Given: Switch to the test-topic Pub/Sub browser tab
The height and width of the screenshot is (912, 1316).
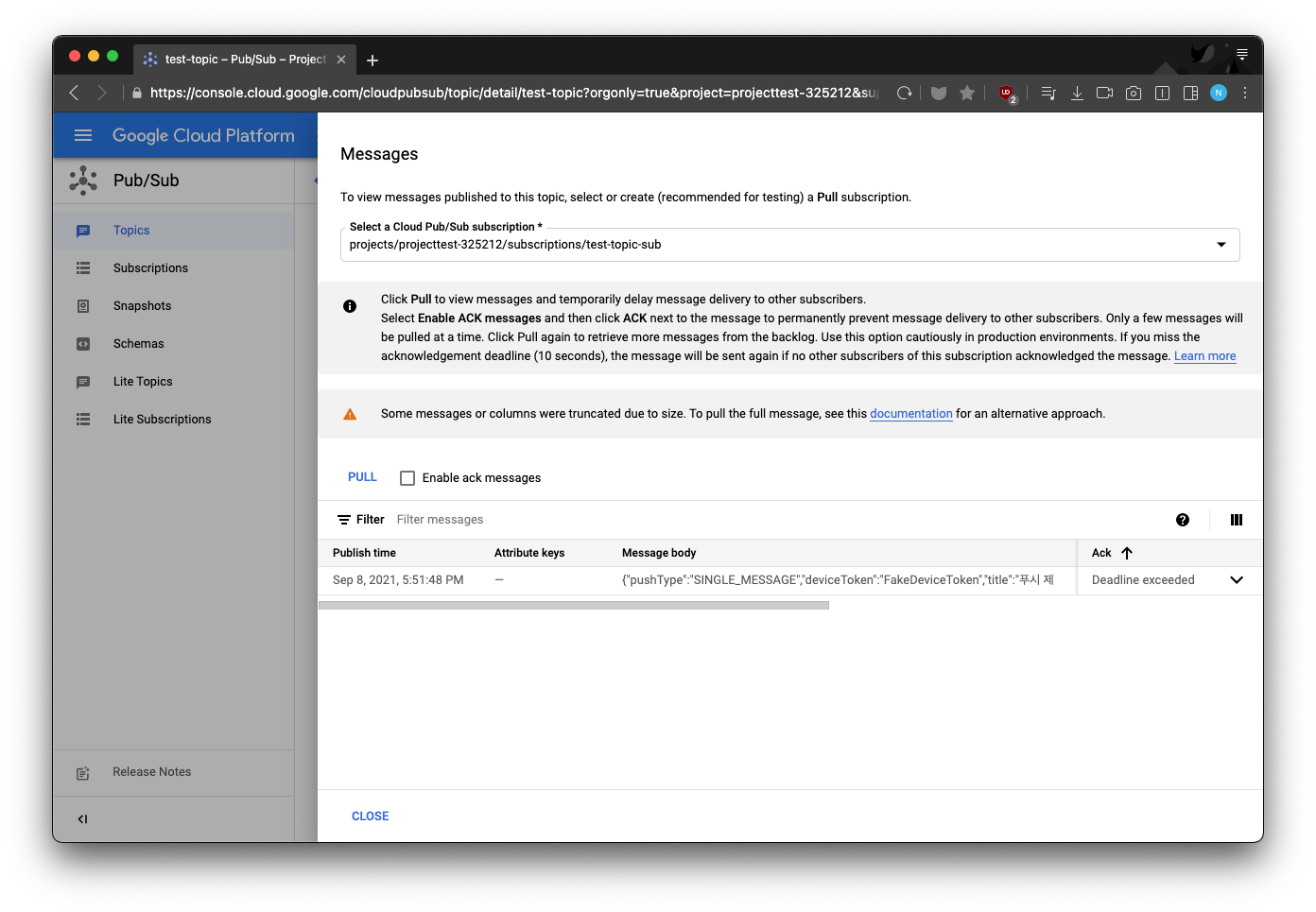Looking at the screenshot, I should 244,59.
